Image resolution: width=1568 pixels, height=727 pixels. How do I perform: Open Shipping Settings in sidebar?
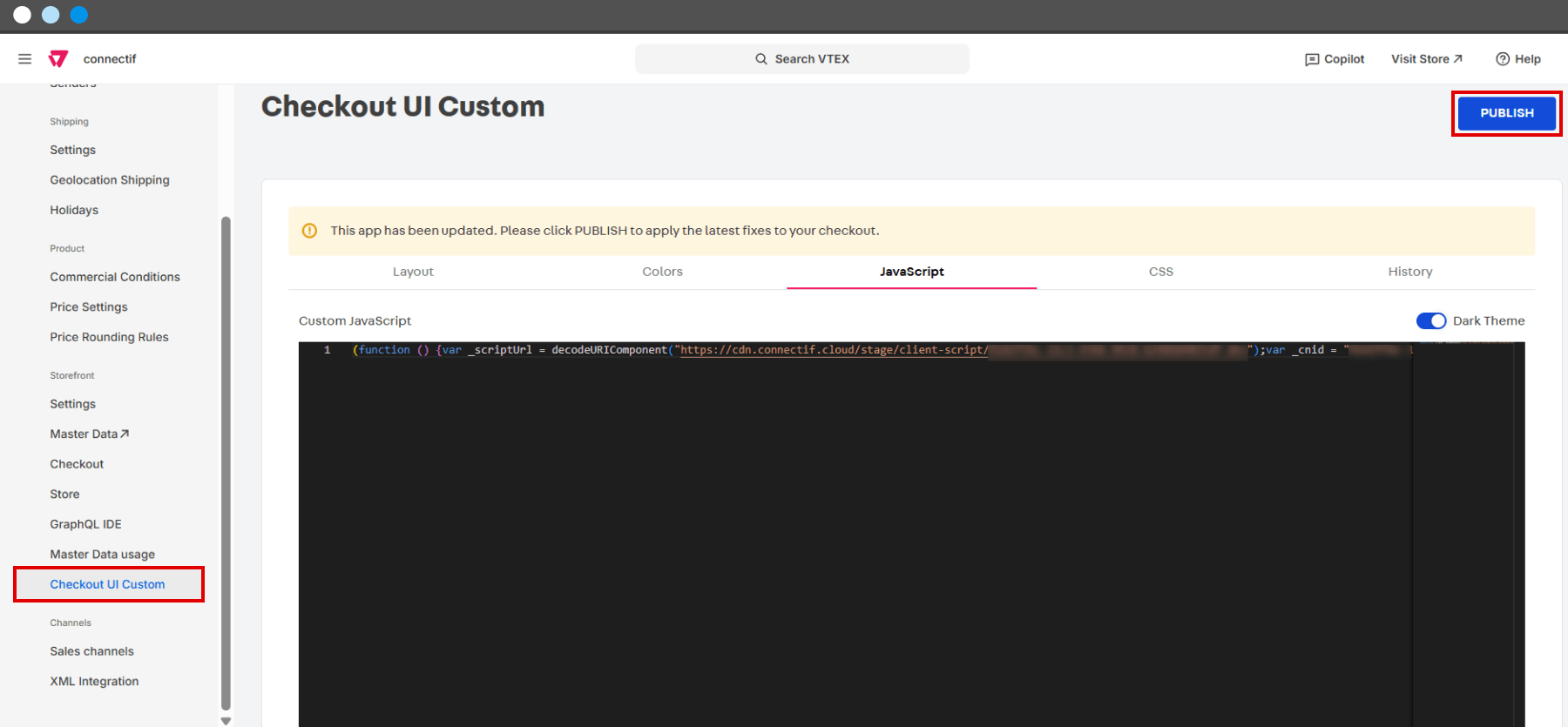click(73, 150)
